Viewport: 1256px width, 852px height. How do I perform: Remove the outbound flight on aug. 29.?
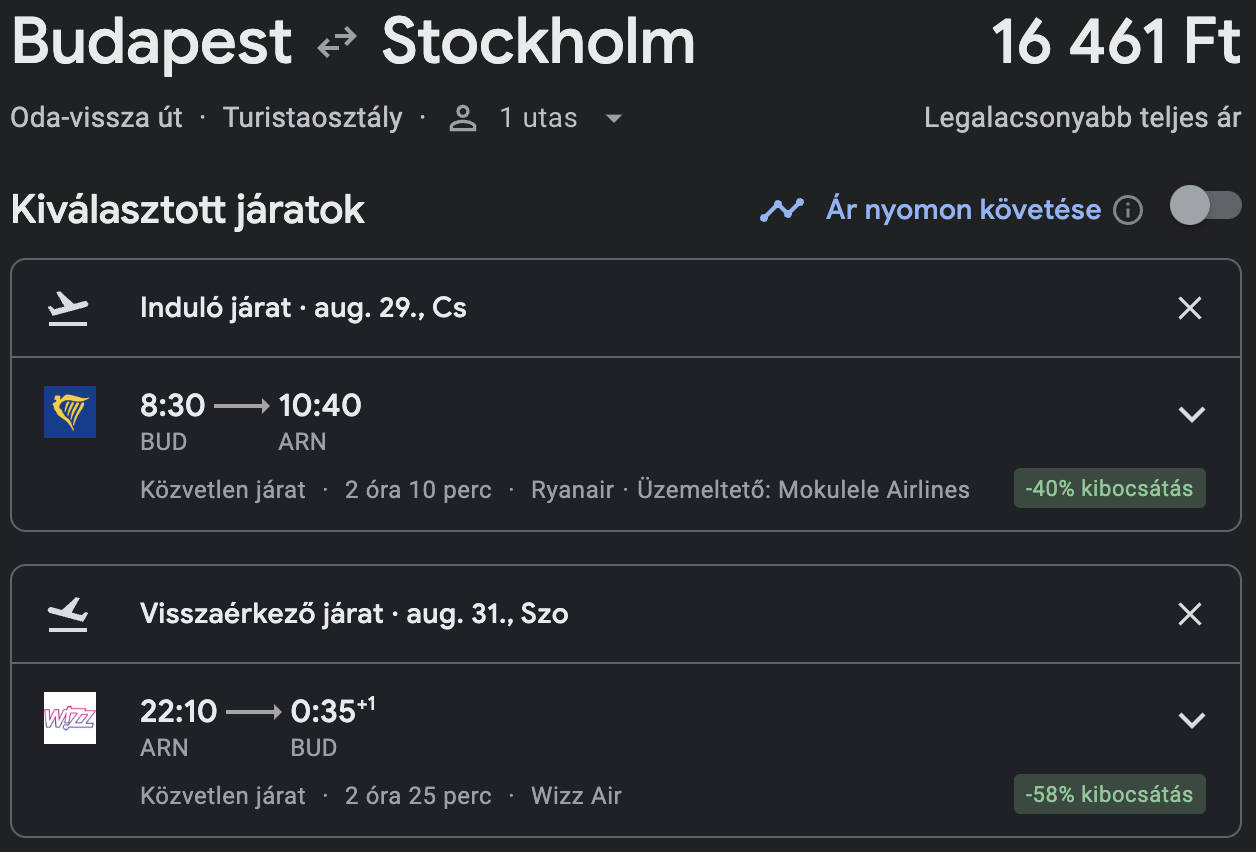[x=1189, y=309]
